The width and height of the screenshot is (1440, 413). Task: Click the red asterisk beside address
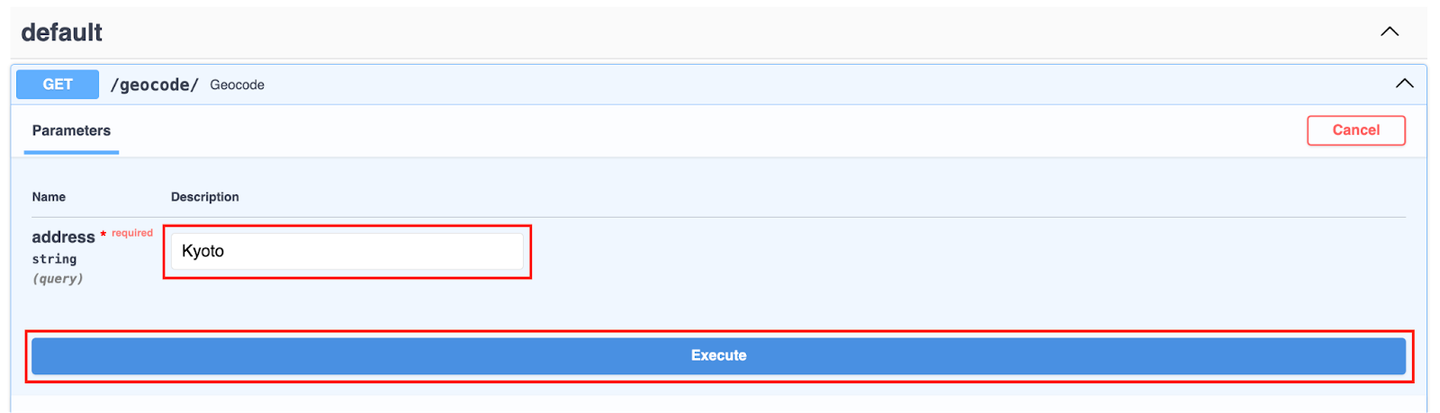(x=103, y=236)
